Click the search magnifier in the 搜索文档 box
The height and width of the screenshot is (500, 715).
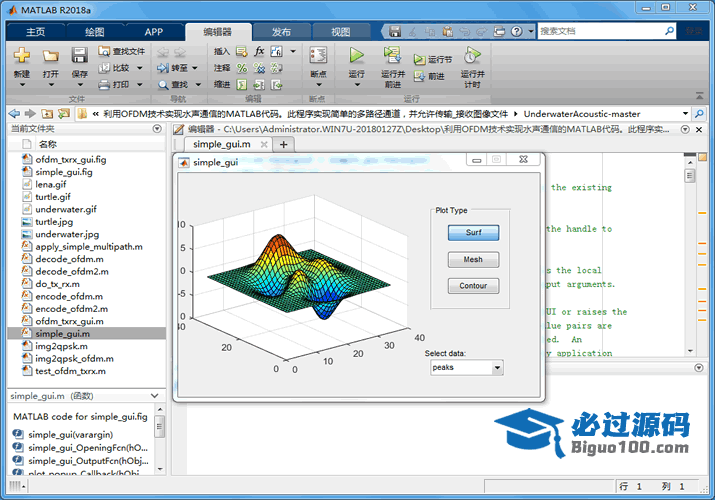pos(669,31)
